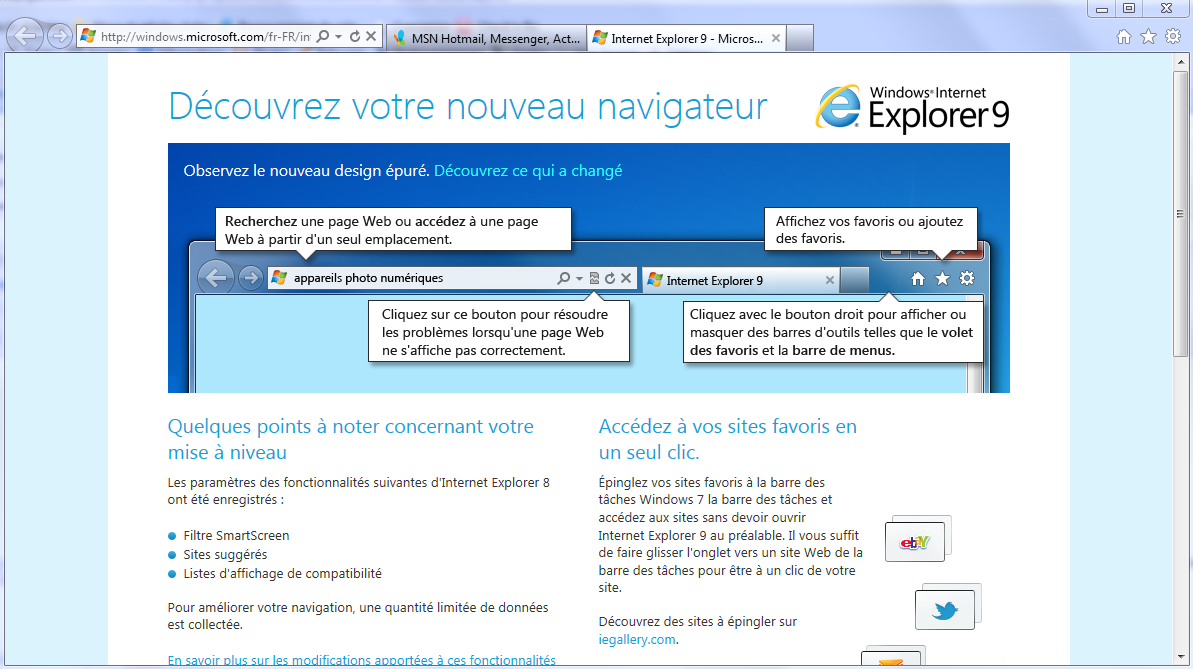Screen dimensions: 1193x669
Task: Click the search magnifier in address bar
Action: coord(323,36)
